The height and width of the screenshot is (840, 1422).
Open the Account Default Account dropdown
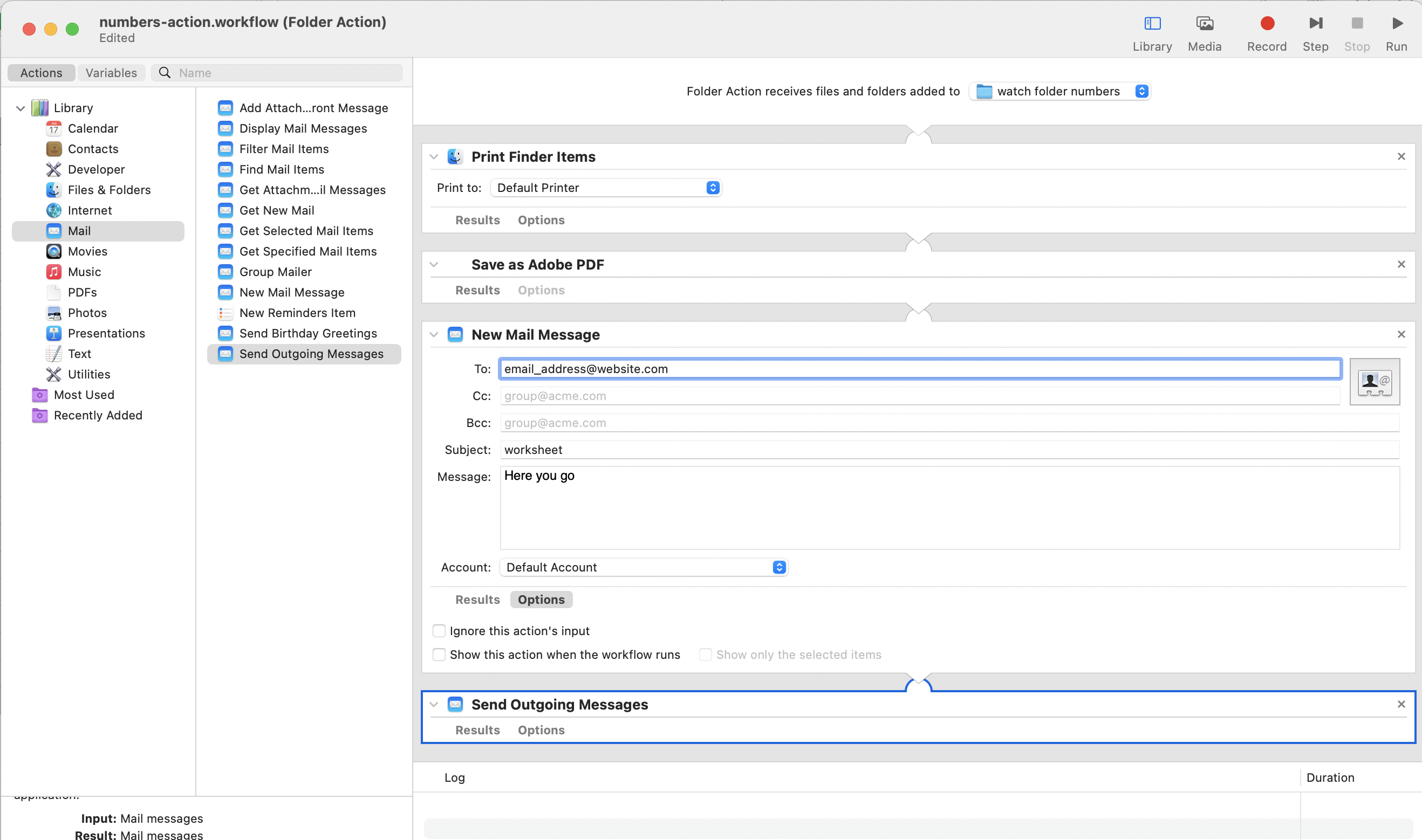[644, 567]
